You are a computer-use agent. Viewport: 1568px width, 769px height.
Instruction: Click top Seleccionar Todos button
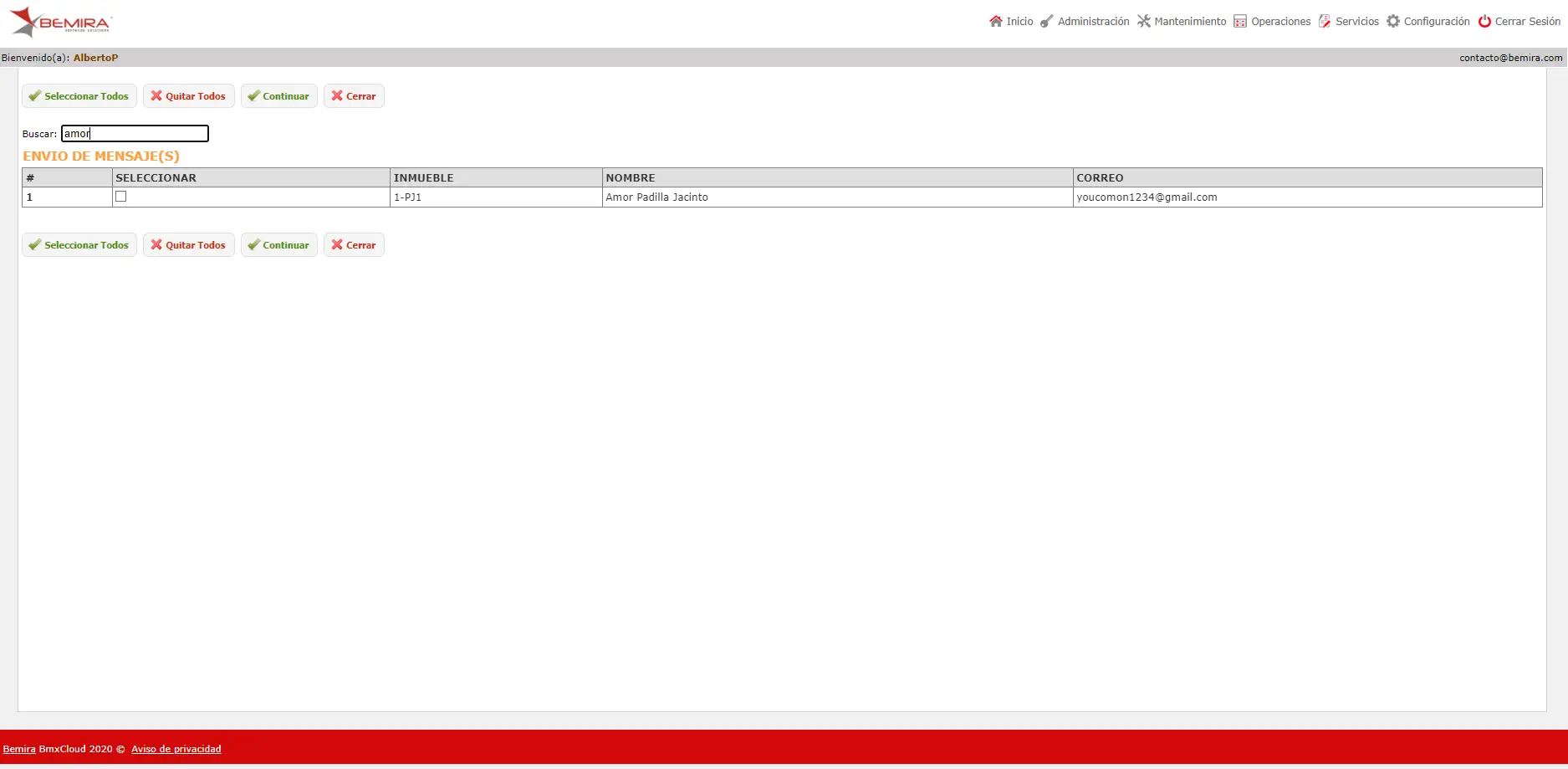click(x=79, y=95)
